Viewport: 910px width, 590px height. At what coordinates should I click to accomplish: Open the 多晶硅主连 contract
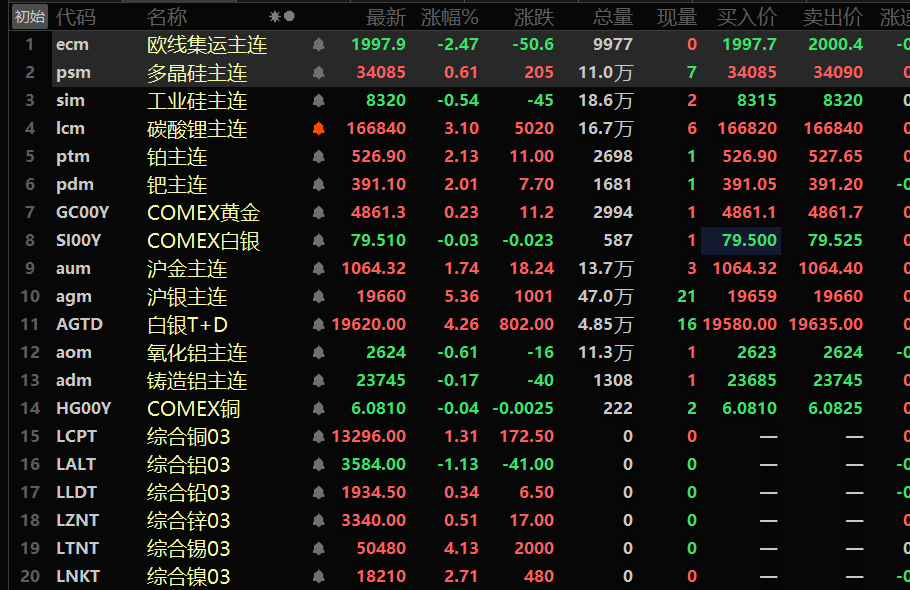click(196, 73)
